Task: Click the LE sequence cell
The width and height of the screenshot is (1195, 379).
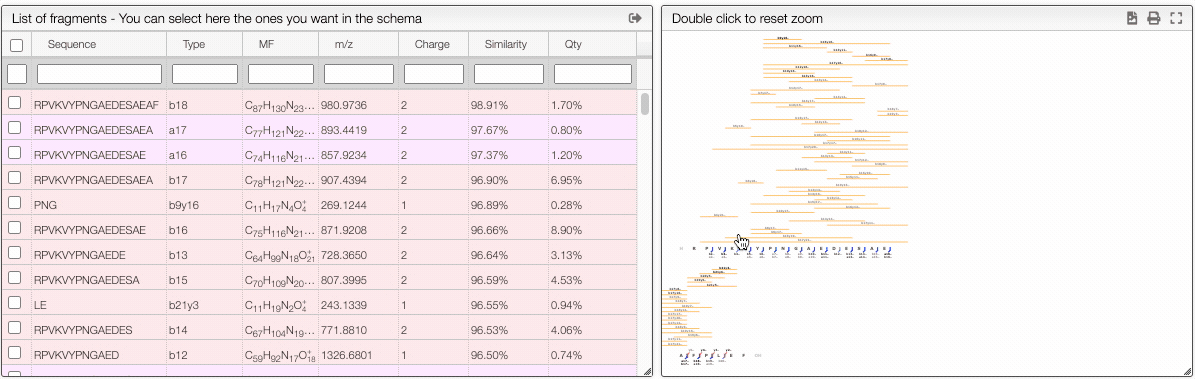Action: pyautogui.click(x=41, y=305)
